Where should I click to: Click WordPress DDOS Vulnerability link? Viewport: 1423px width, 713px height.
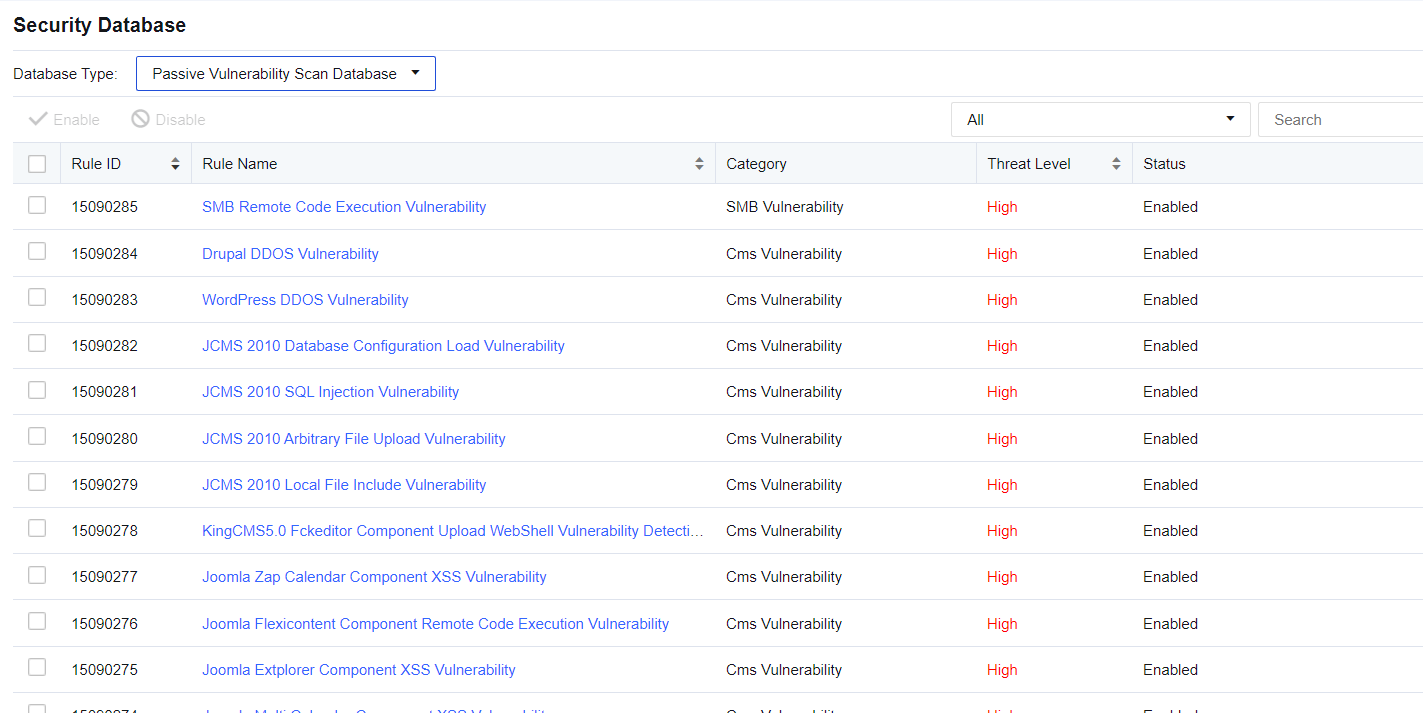[305, 300]
